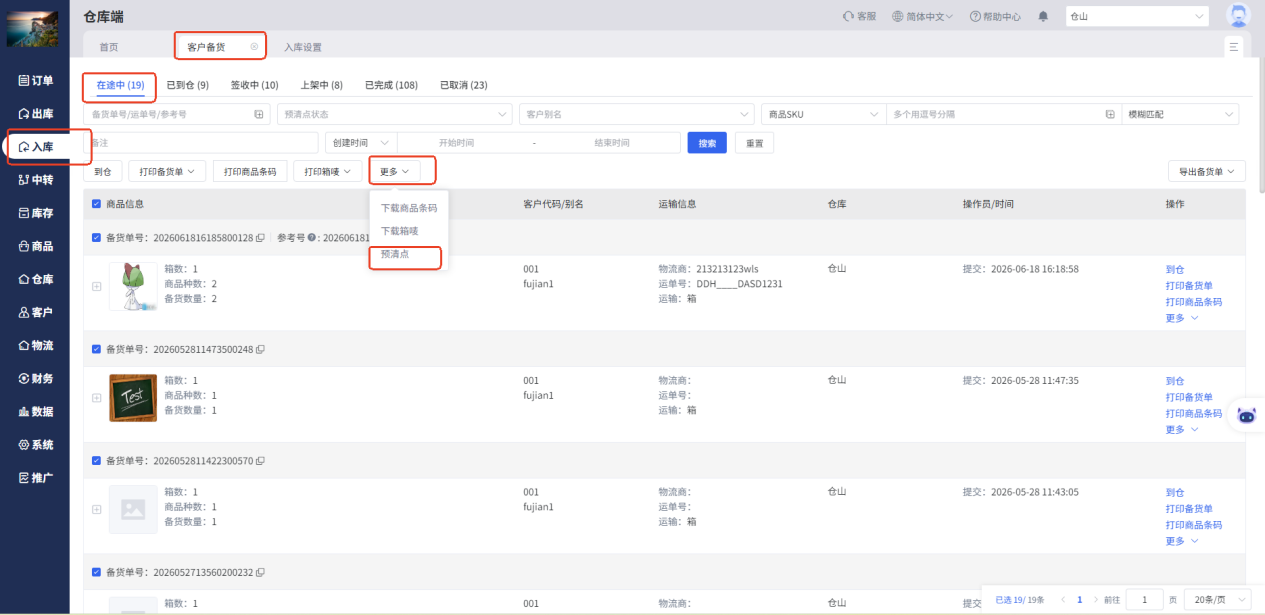
Task: Open the 预清点状态 filter dropdown
Action: point(394,114)
